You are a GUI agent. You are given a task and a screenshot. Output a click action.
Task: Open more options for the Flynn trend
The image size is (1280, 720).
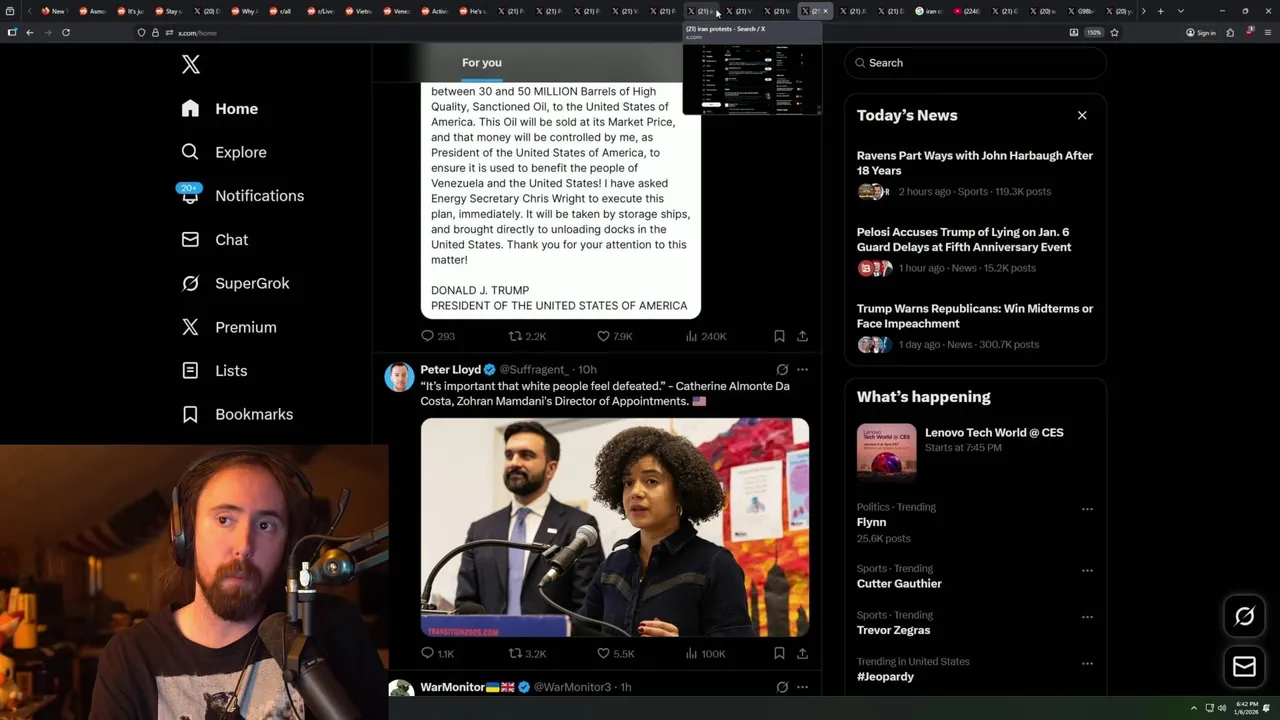click(x=1087, y=509)
